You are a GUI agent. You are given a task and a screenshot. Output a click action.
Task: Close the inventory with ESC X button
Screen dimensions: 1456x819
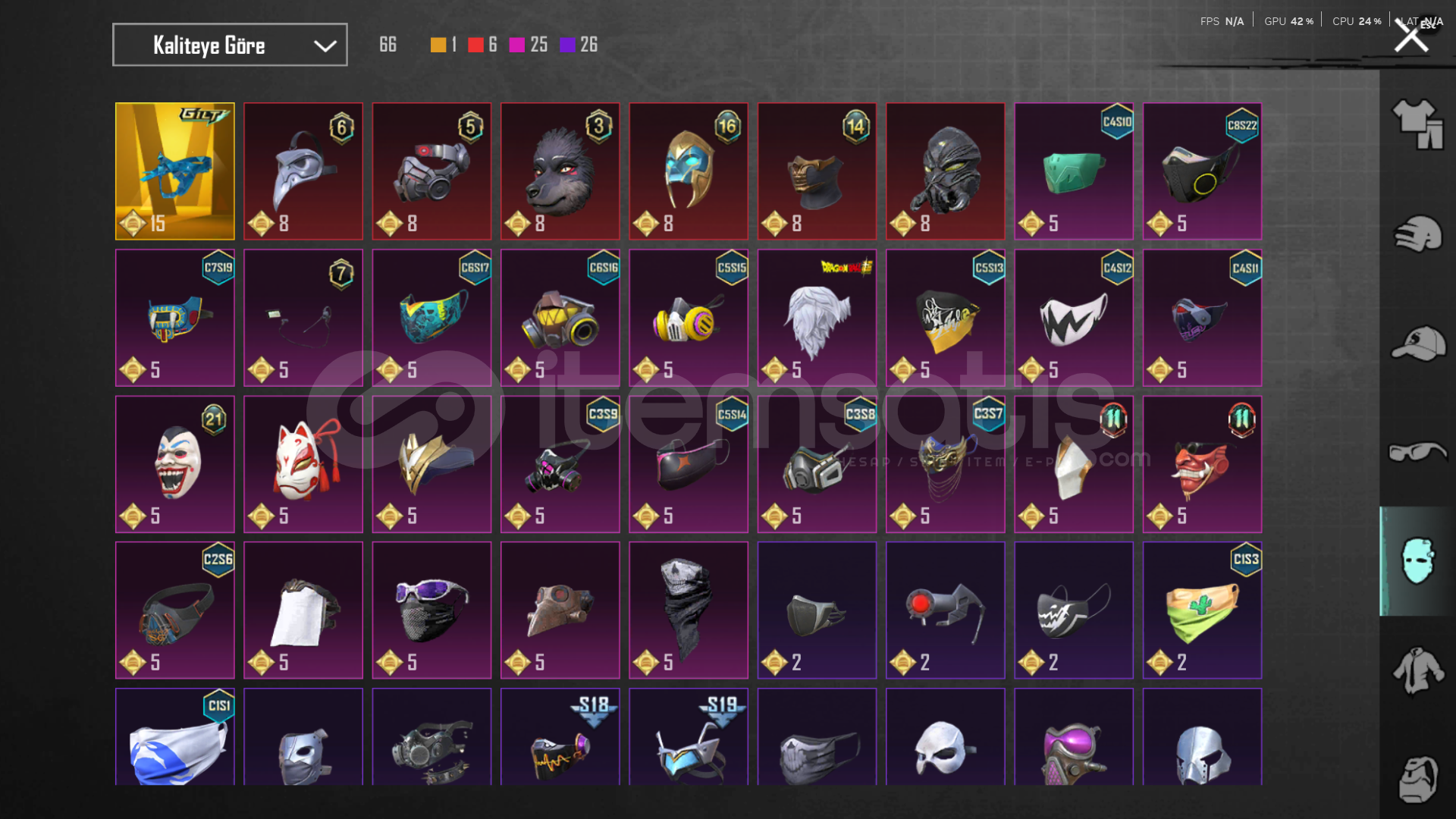coord(1411,36)
